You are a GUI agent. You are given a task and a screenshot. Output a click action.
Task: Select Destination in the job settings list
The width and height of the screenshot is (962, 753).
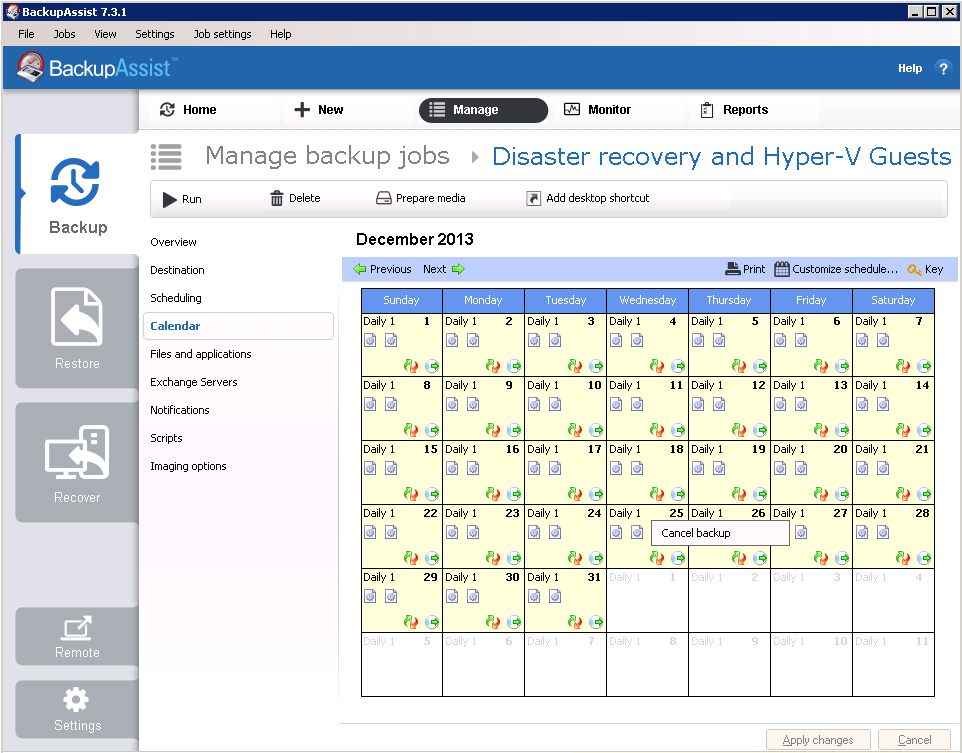click(177, 270)
